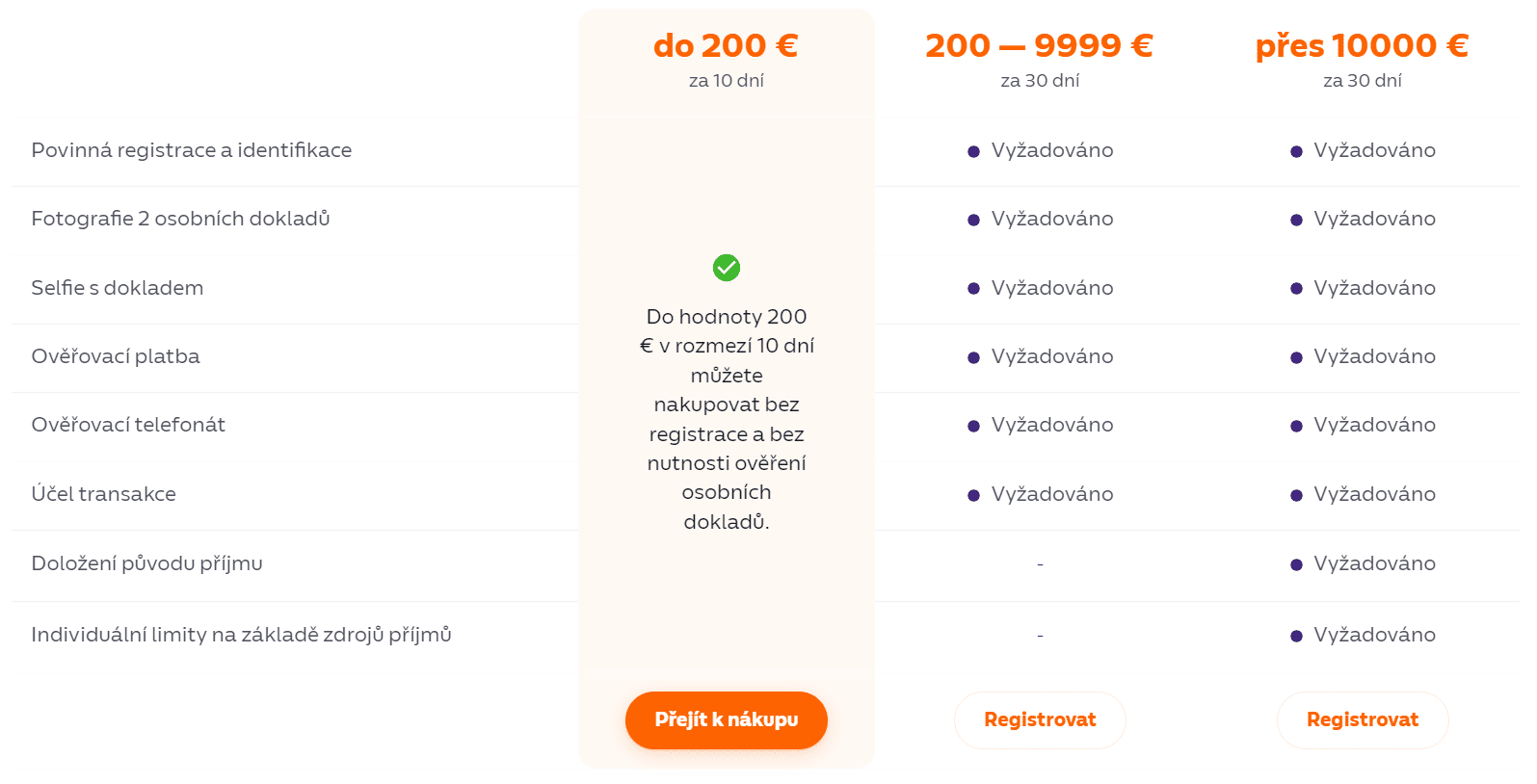Click the 'Doložení původu příjmu' row label
This screenshot has width=1537, height=784.
click(146, 563)
